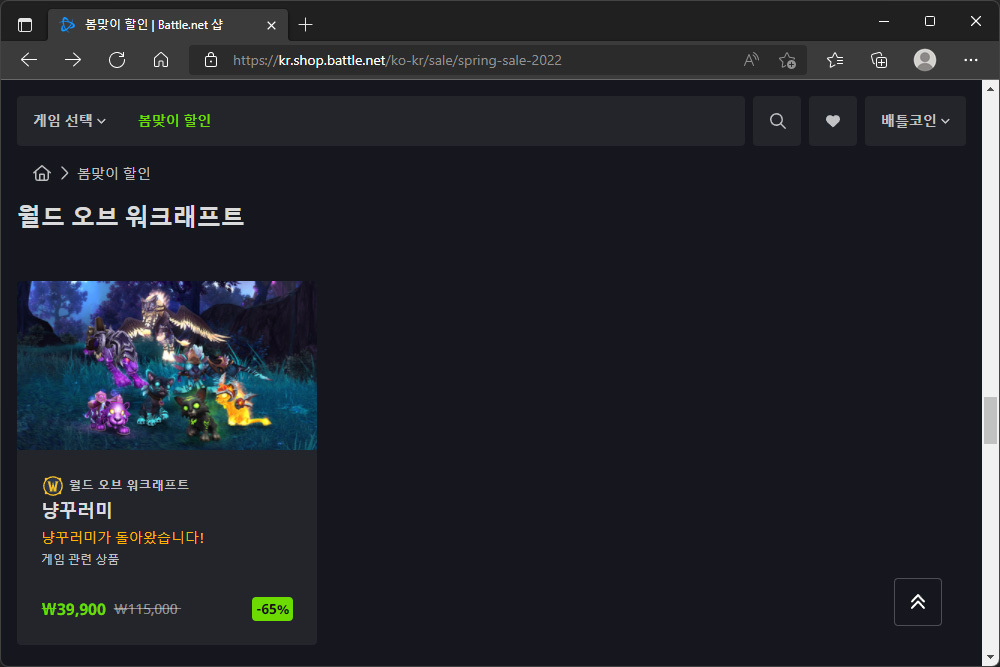
Task: Go to browser home page icon
Action: (x=161, y=60)
